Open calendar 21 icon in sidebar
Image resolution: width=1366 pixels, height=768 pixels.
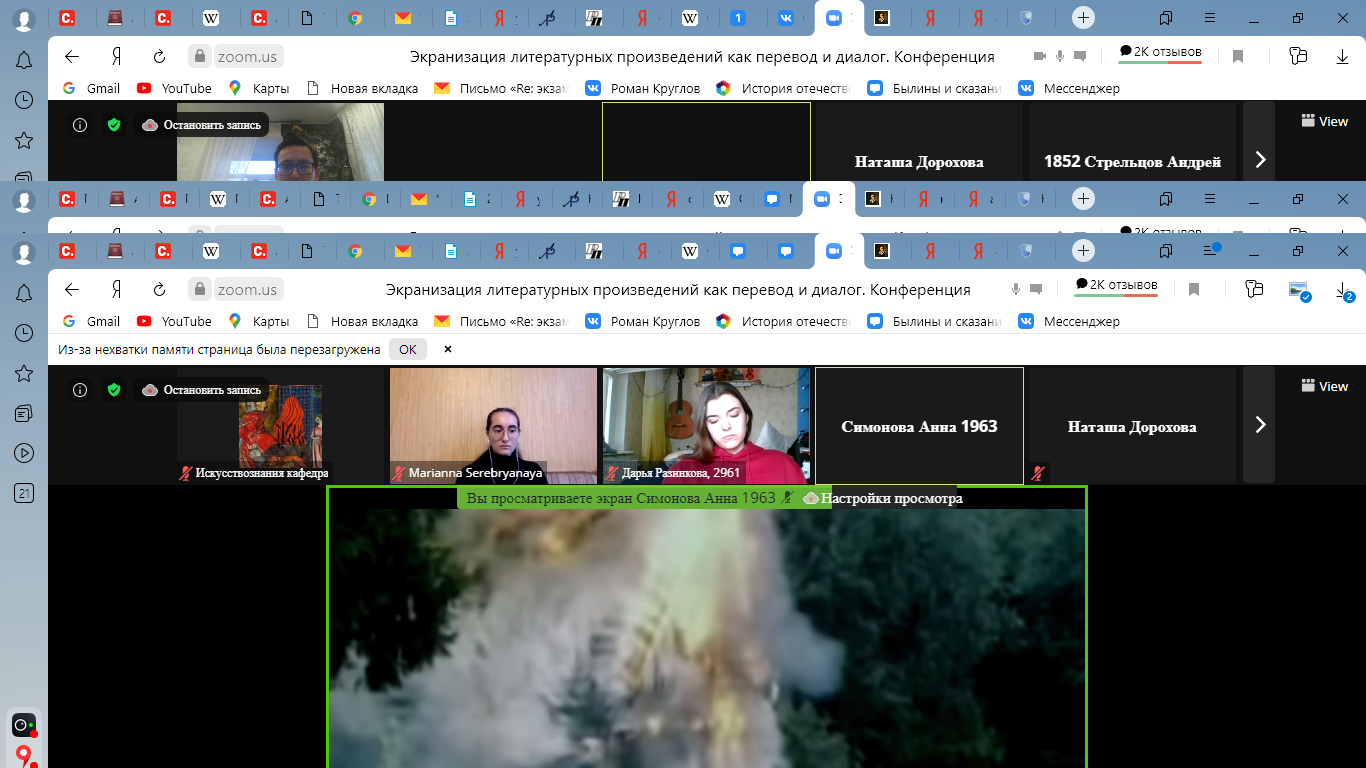click(24, 493)
